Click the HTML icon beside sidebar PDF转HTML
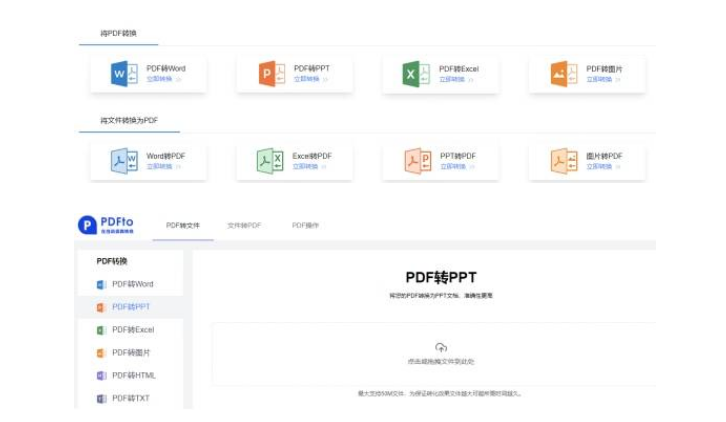 click(101, 376)
